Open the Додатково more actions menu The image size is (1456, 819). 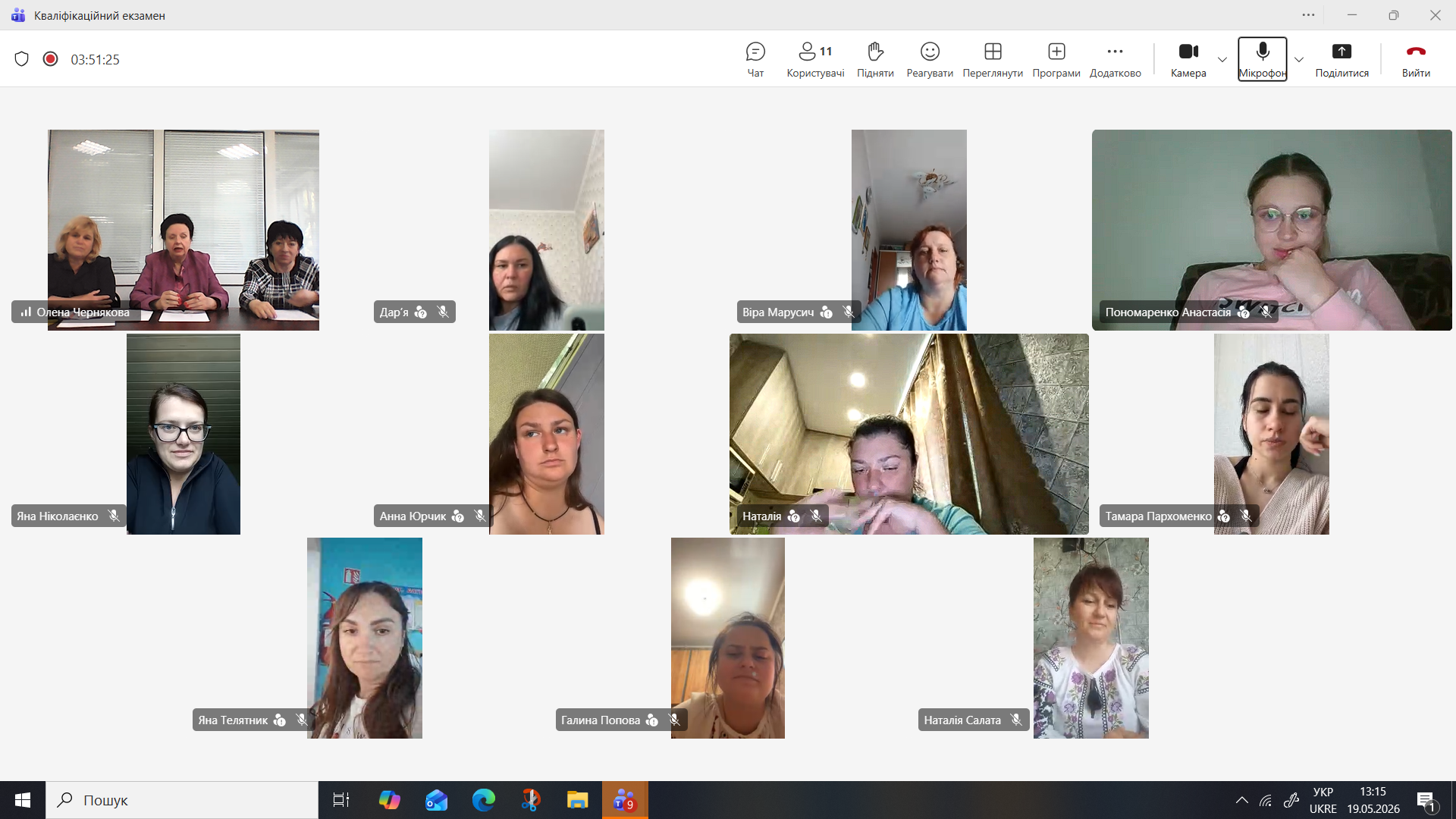pos(1115,59)
